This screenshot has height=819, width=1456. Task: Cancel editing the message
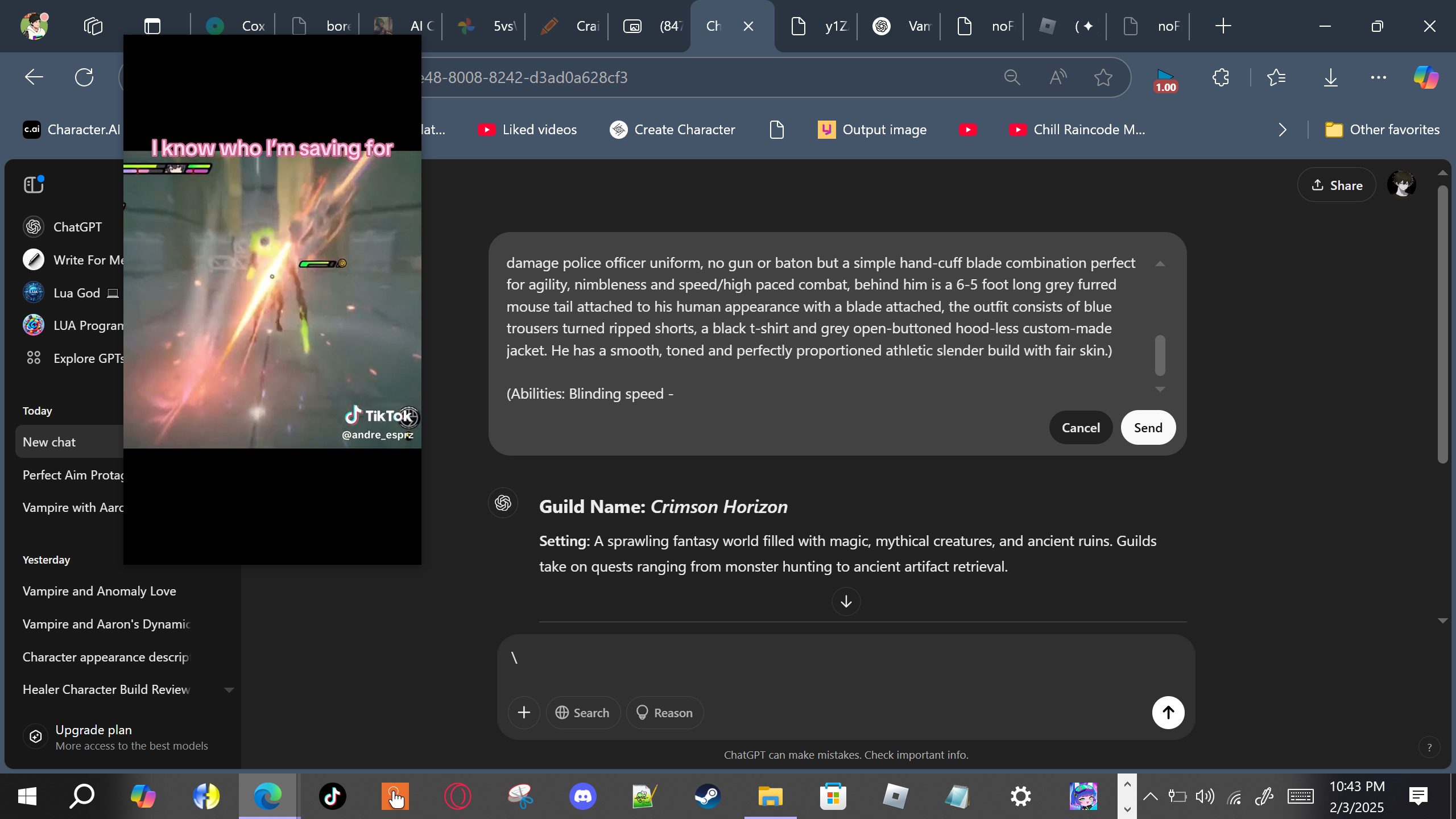point(1081,428)
